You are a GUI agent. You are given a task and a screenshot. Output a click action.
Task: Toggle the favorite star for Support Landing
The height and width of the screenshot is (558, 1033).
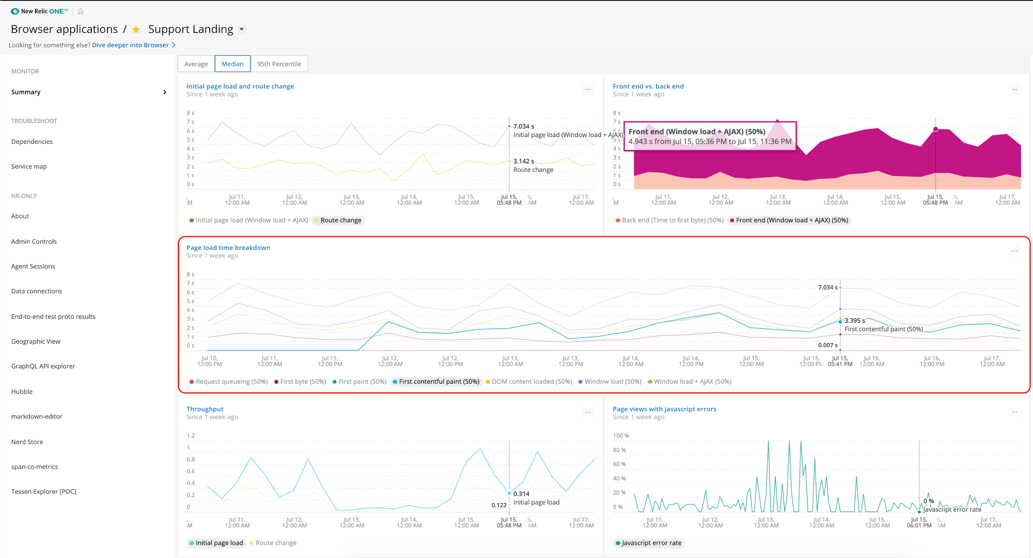[x=136, y=30]
